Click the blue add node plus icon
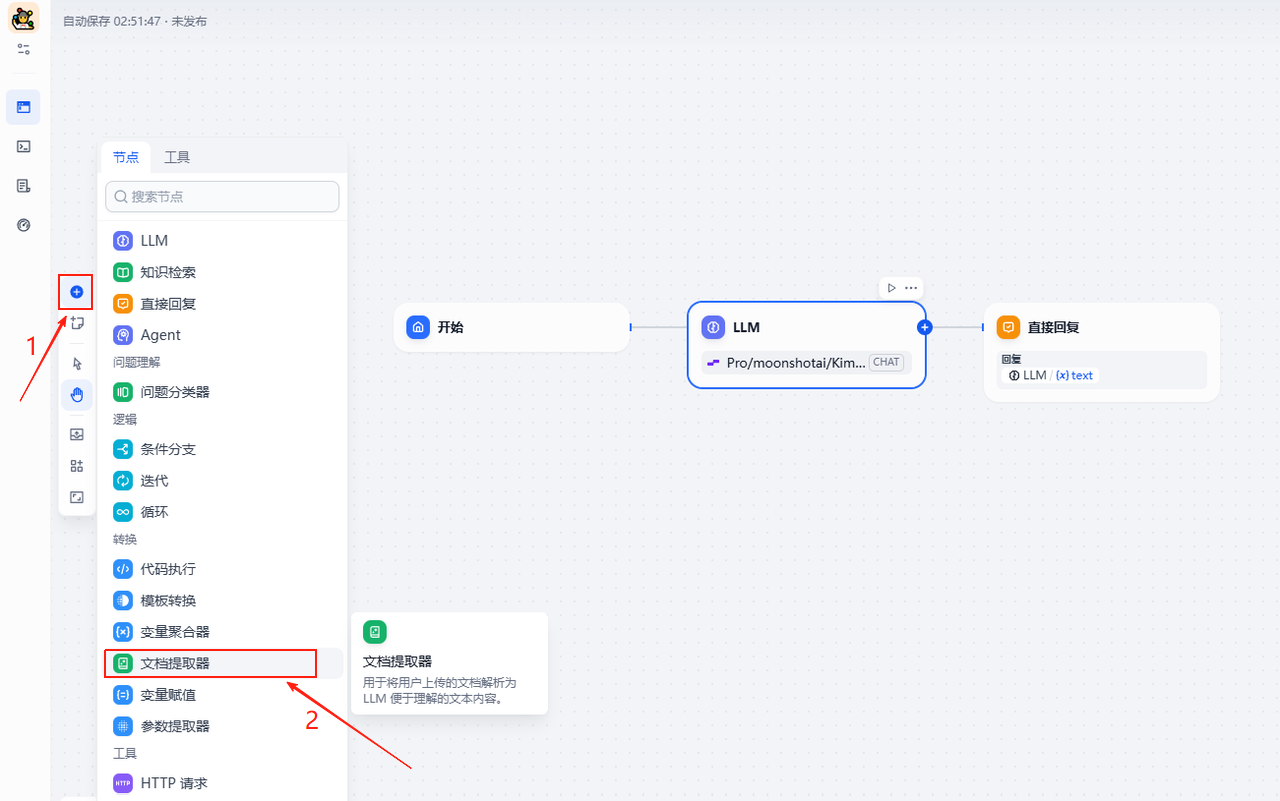1280x801 pixels. (77, 292)
